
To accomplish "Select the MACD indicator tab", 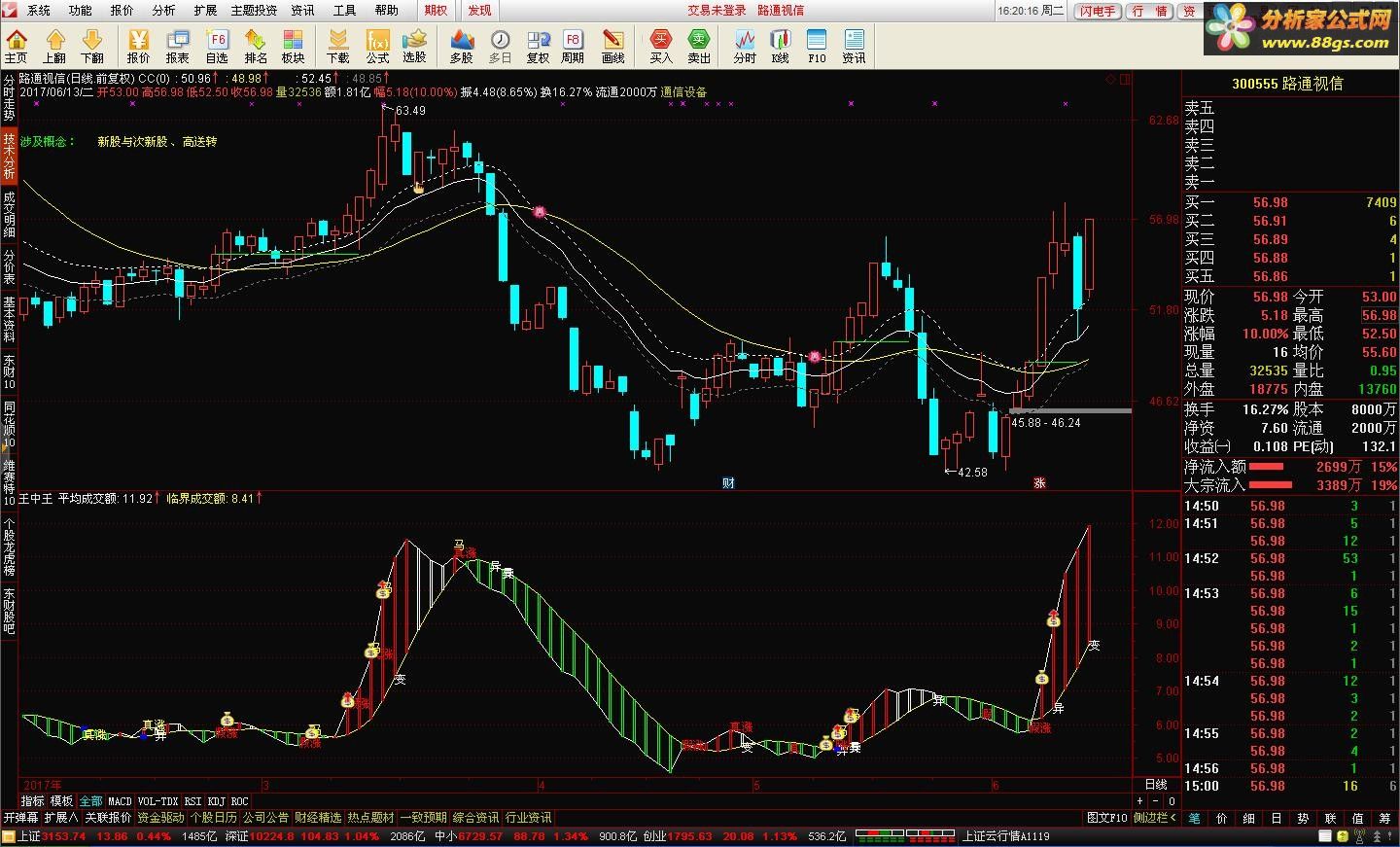I will 120,801.
